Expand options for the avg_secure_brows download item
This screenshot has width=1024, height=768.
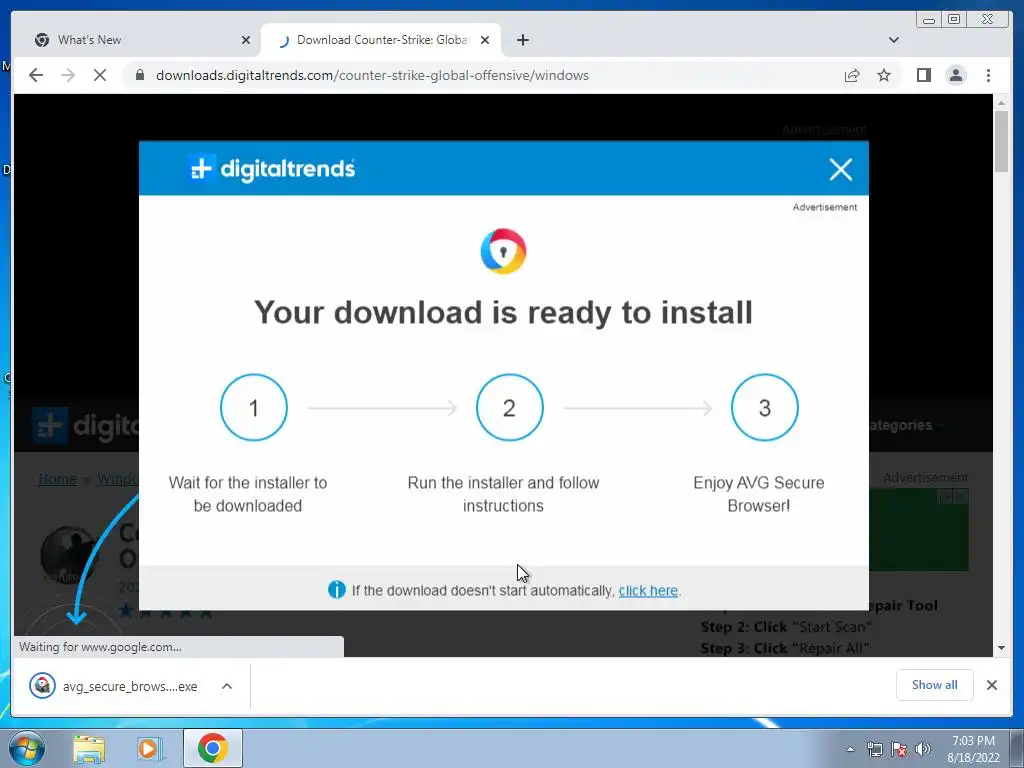227,686
